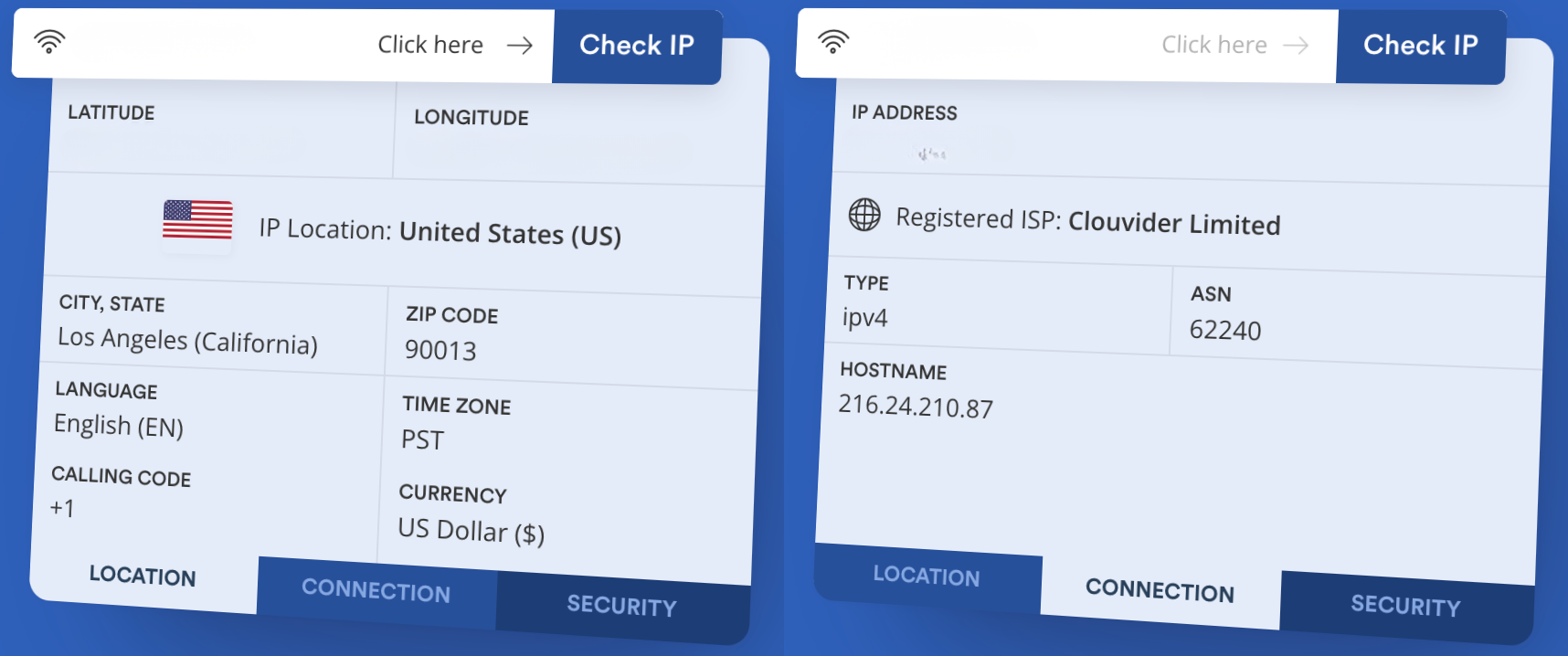Click the CURRENCY label
The image size is (1568, 656).
coord(452,494)
